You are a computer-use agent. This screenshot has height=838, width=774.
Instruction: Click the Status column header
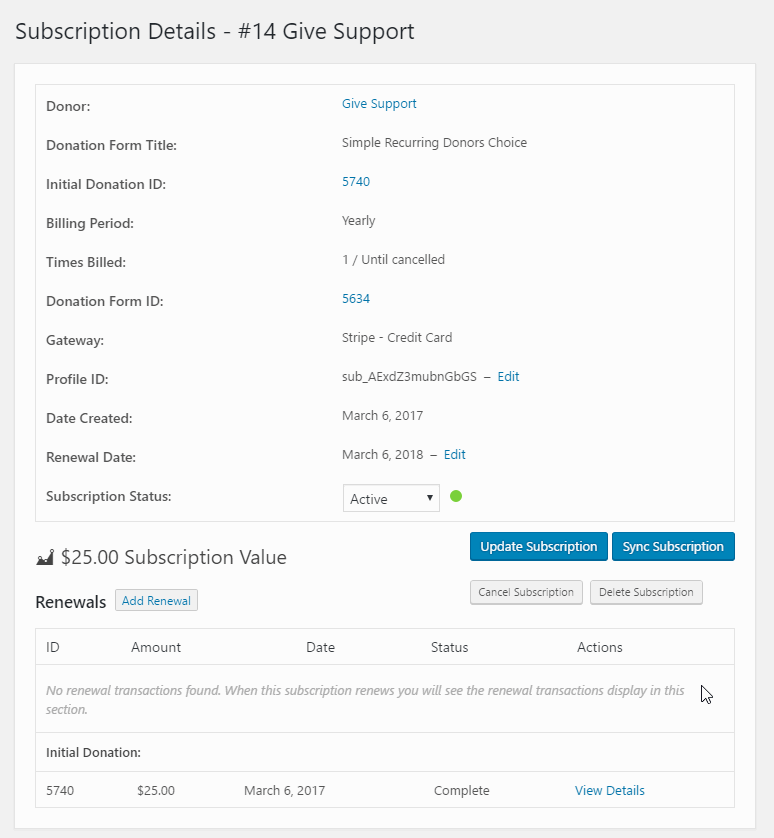[x=449, y=647]
